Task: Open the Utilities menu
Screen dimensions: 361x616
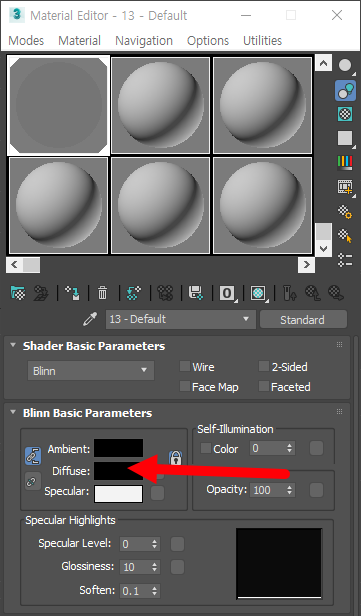Action: [262, 40]
